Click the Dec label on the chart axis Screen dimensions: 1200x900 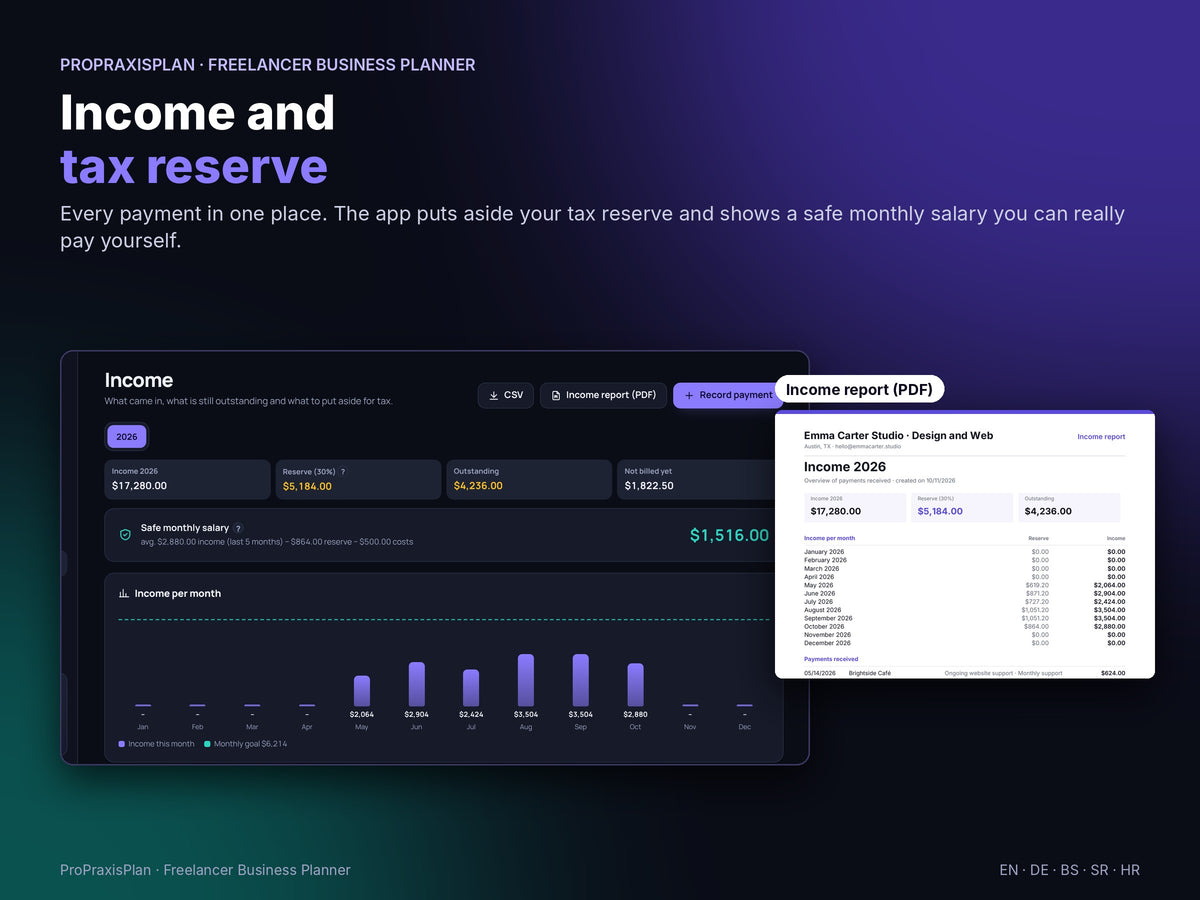point(745,727)
